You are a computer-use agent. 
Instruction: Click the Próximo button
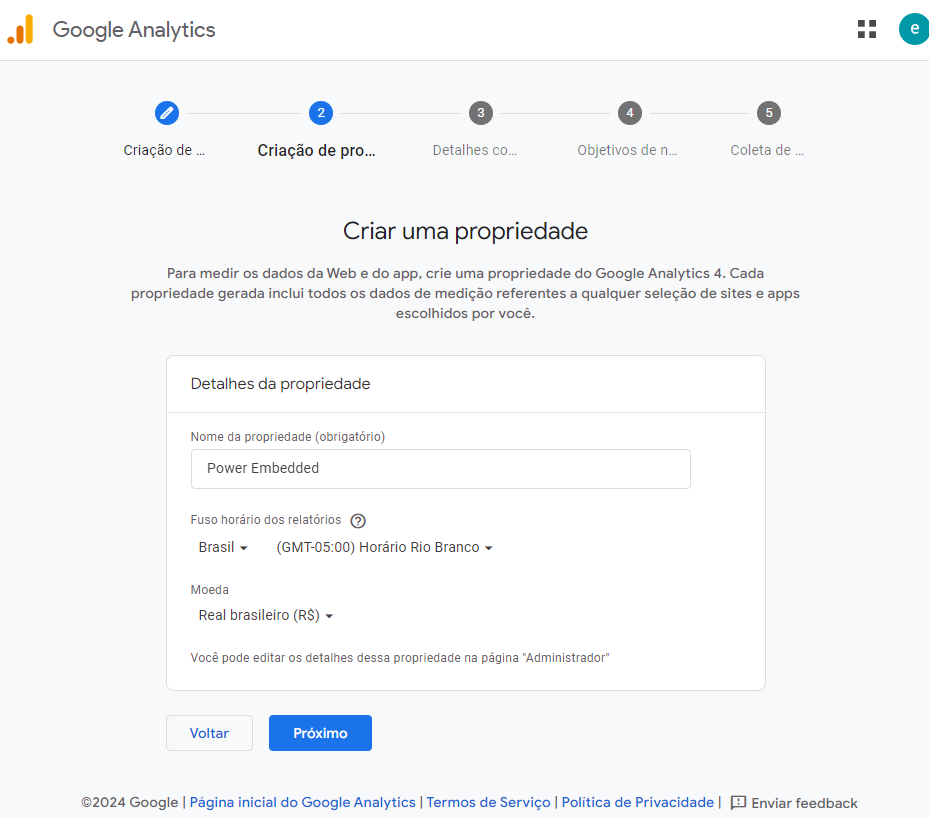pos(320,733)
